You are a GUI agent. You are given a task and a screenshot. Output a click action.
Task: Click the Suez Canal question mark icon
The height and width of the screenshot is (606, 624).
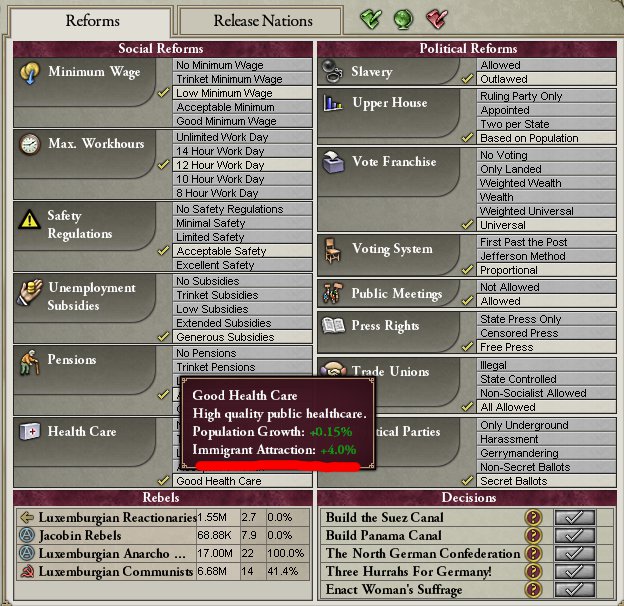[x=534, y=517]
